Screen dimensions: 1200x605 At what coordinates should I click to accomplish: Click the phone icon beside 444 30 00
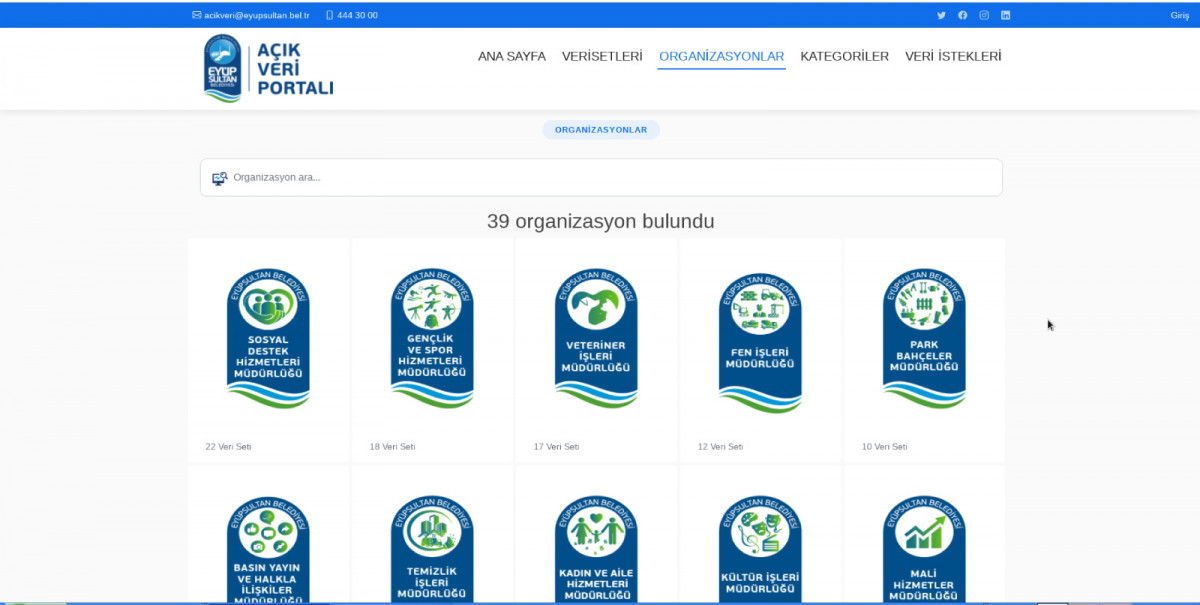pos(329,15)
